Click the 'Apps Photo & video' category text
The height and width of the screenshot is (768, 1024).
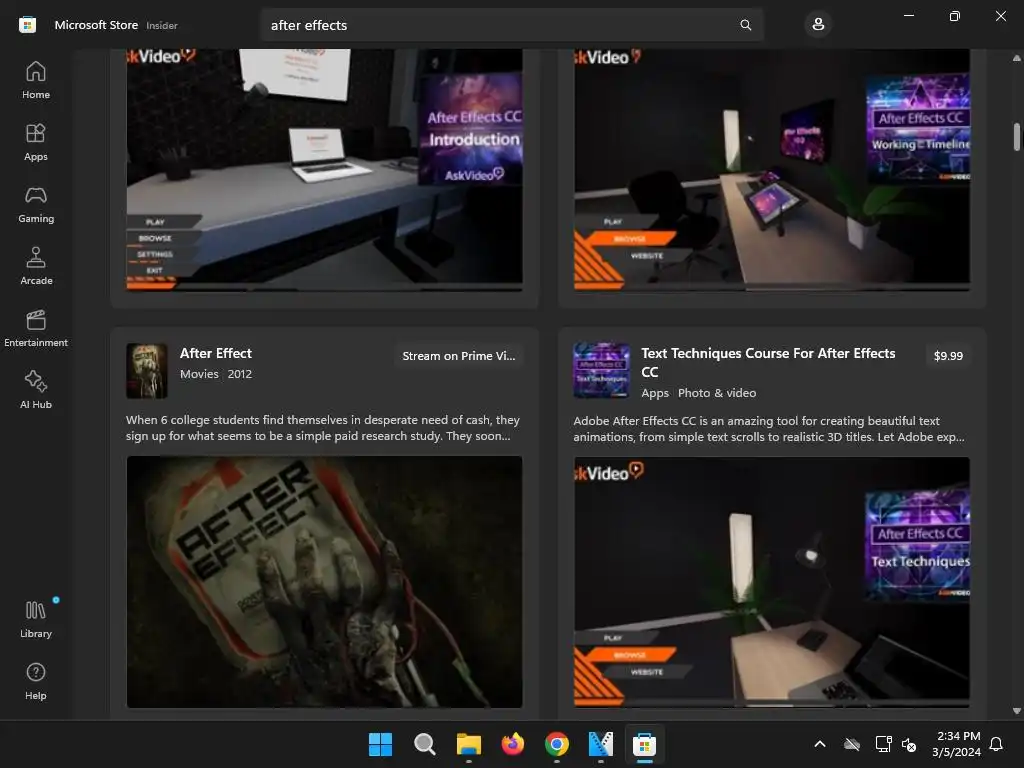click(698, 393)
